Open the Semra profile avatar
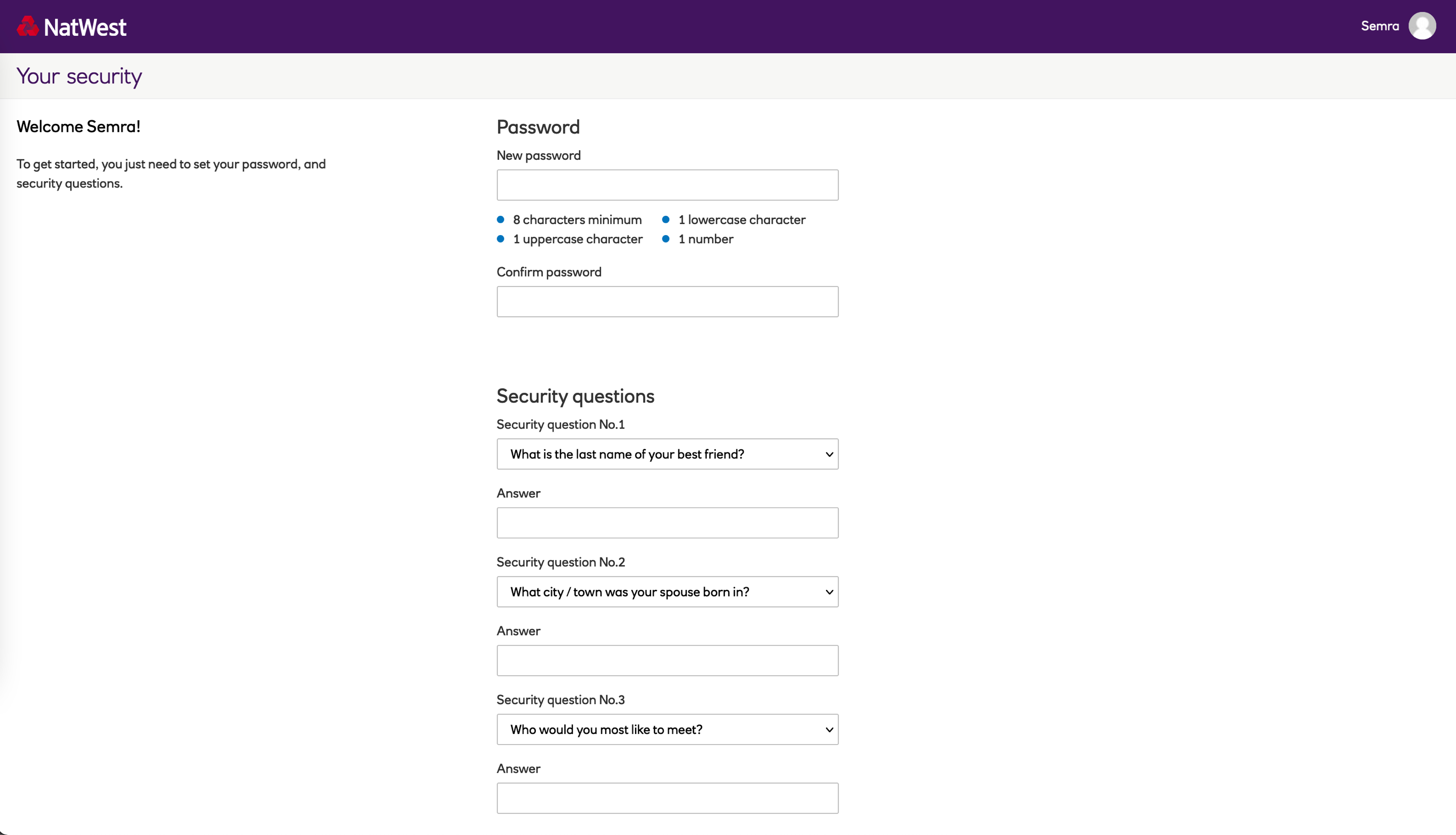 tap(1422, 26)
